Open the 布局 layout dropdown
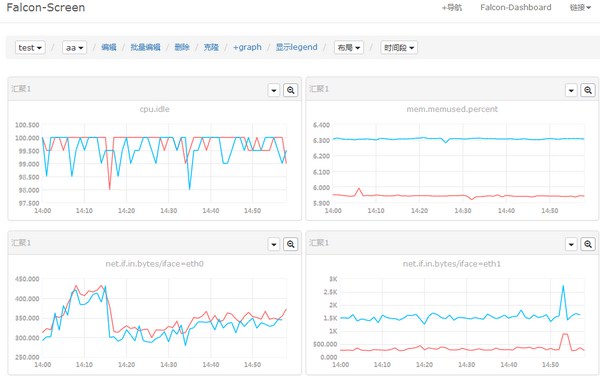This screenshot has height=376, width=600. click(x=349, y=48)
